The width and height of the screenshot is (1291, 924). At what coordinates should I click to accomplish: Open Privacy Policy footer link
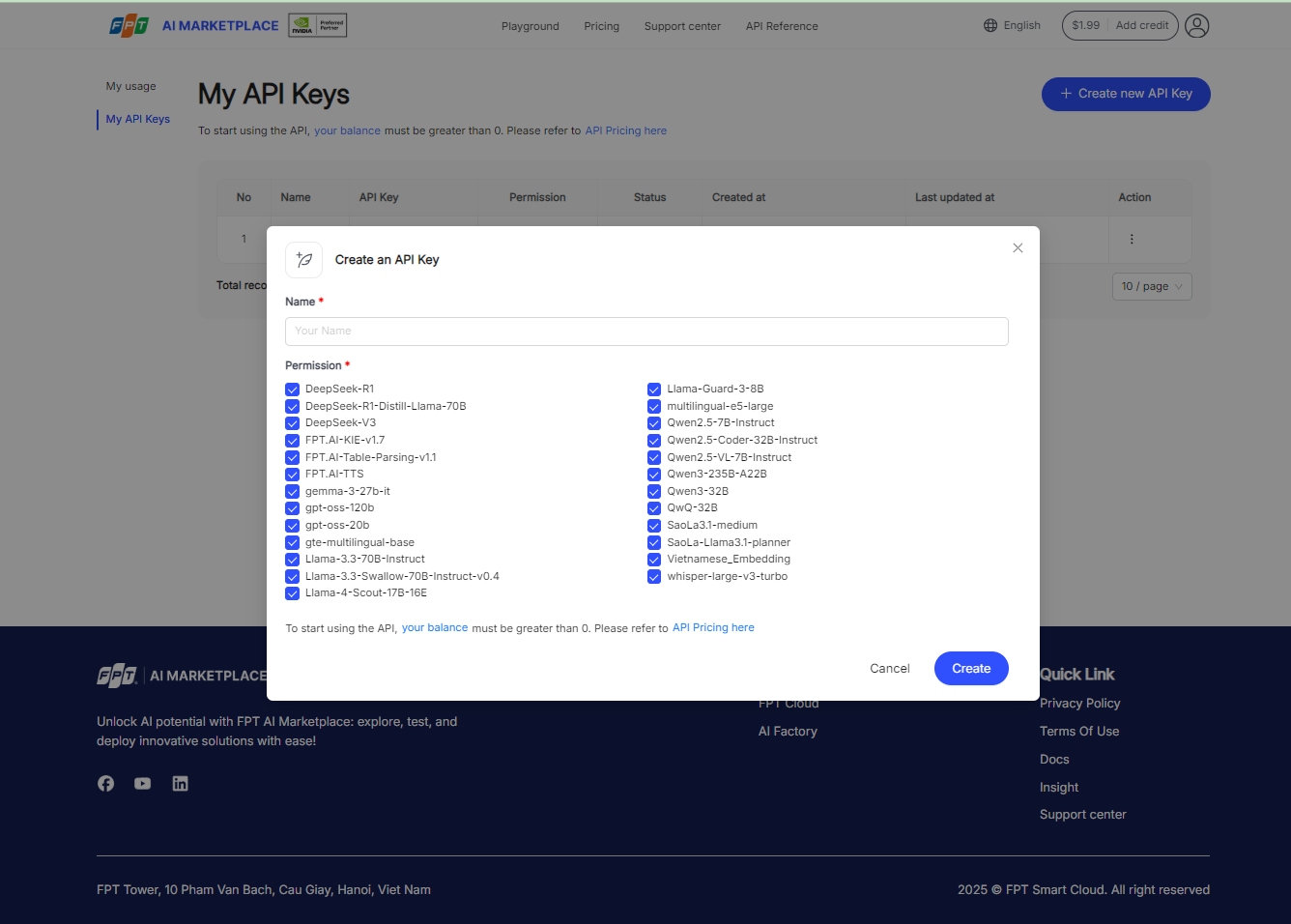tap(1079, 704)
